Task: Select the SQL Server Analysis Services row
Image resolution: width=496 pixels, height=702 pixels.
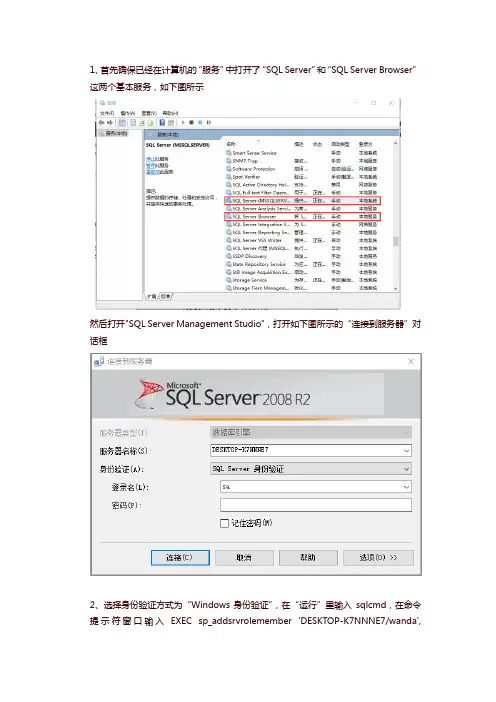Action: 302,209
